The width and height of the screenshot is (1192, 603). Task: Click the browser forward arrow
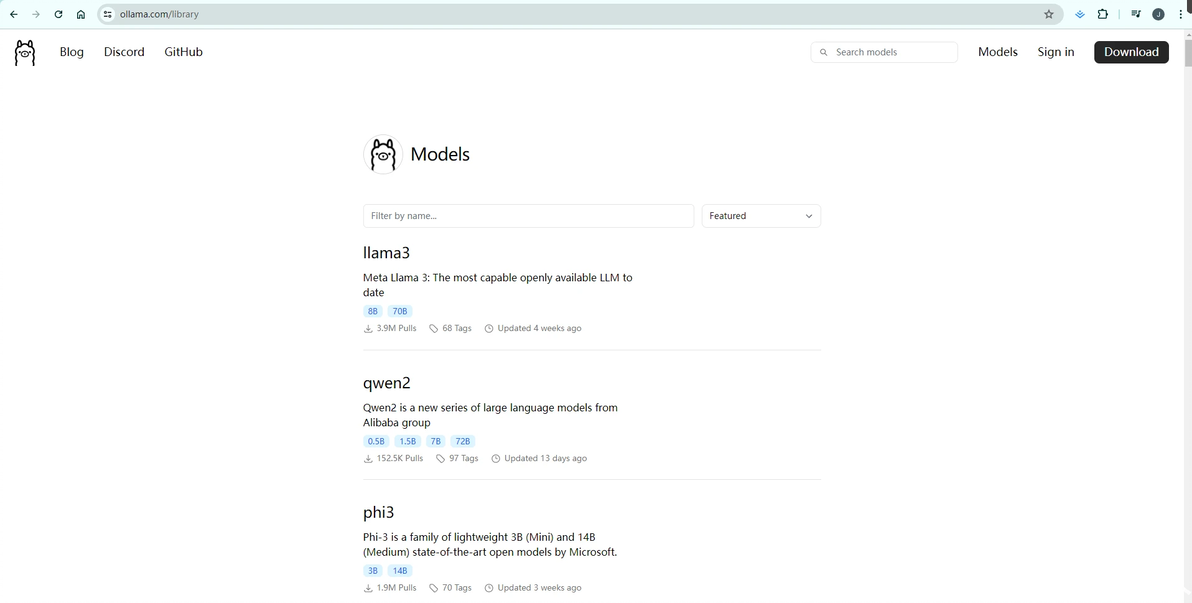pos(36,14)
